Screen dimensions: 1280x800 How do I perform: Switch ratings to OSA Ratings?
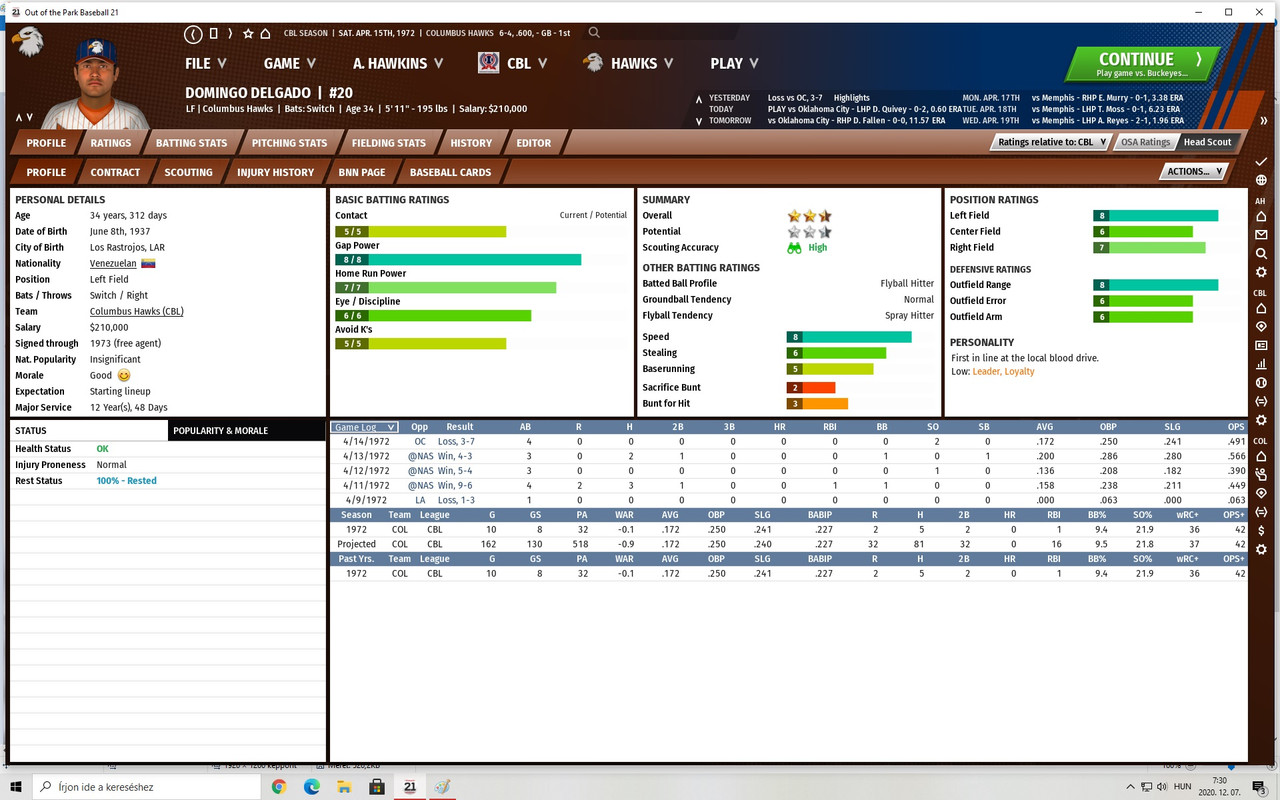1145,142
